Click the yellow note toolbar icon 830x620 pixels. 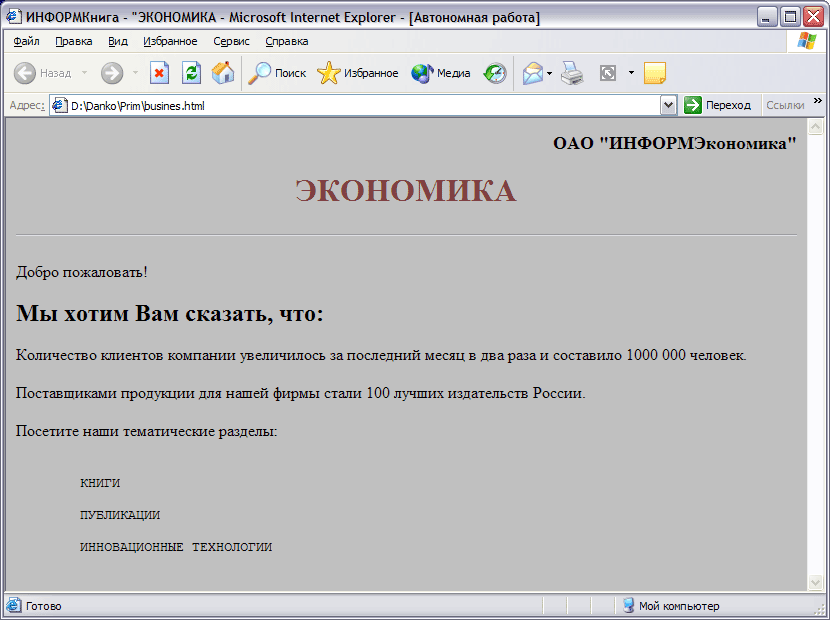coord(655,73)
